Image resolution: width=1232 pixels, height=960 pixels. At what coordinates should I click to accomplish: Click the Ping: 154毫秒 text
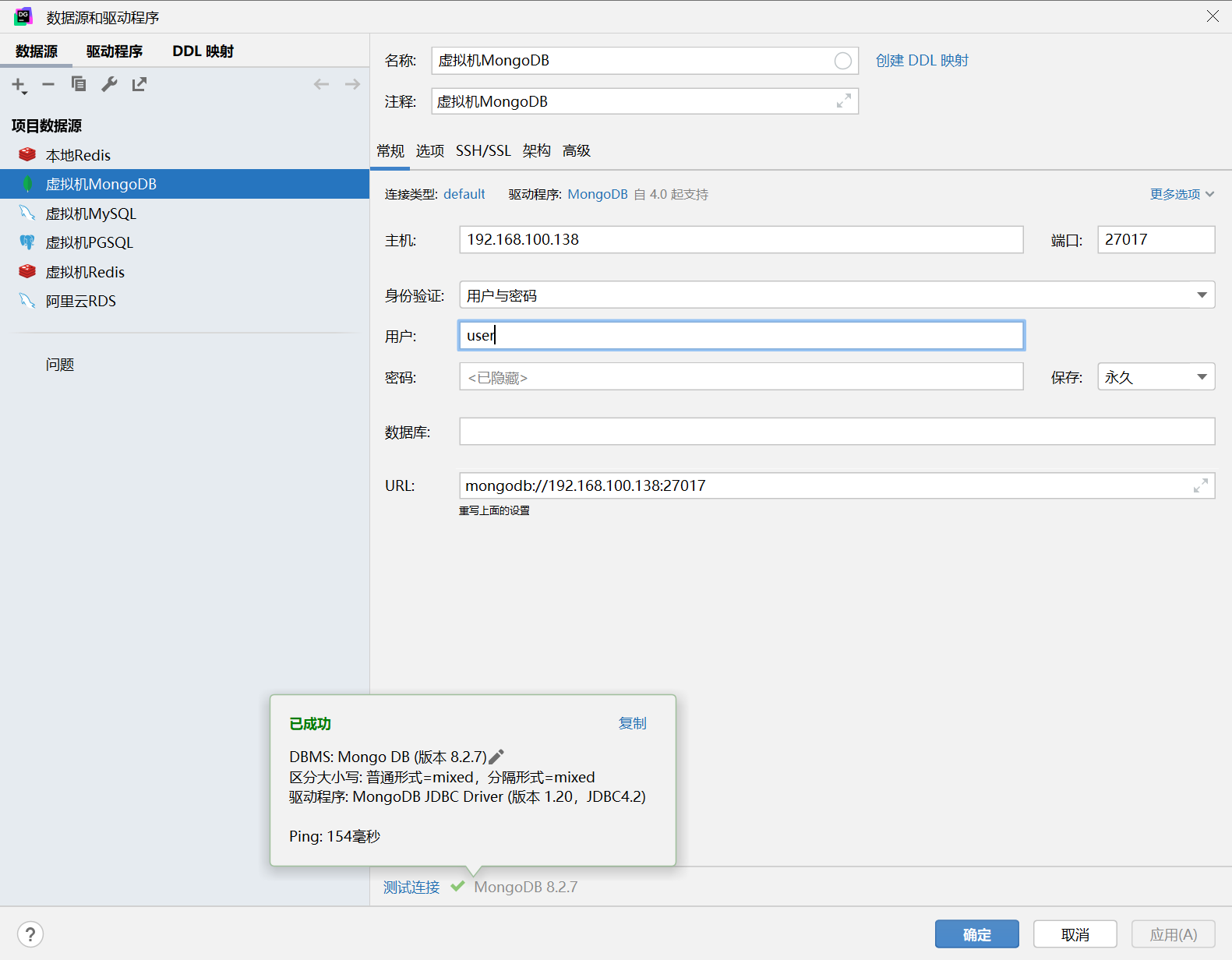(x=334, y=836)
